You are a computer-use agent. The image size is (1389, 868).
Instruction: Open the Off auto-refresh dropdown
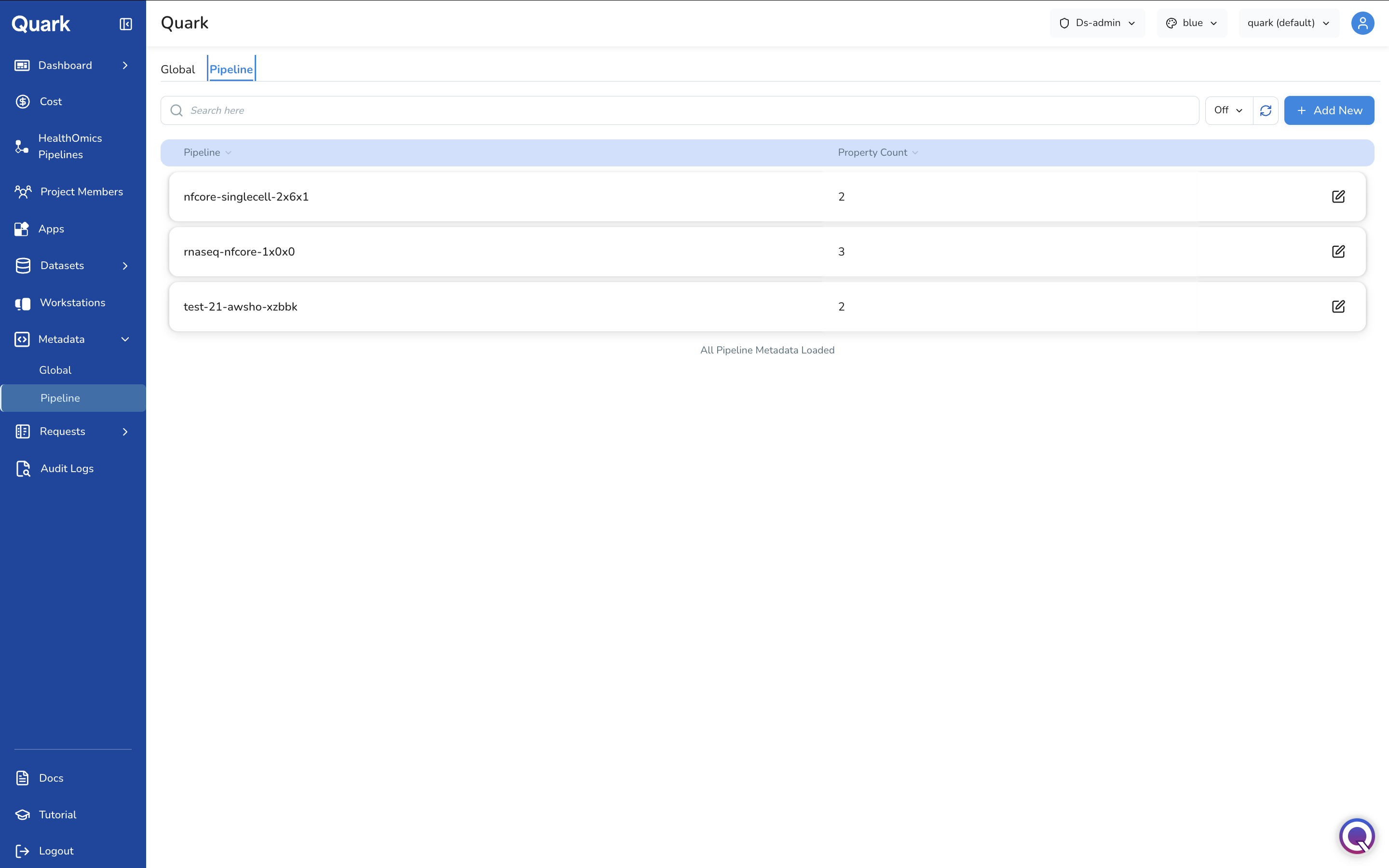1229,110
